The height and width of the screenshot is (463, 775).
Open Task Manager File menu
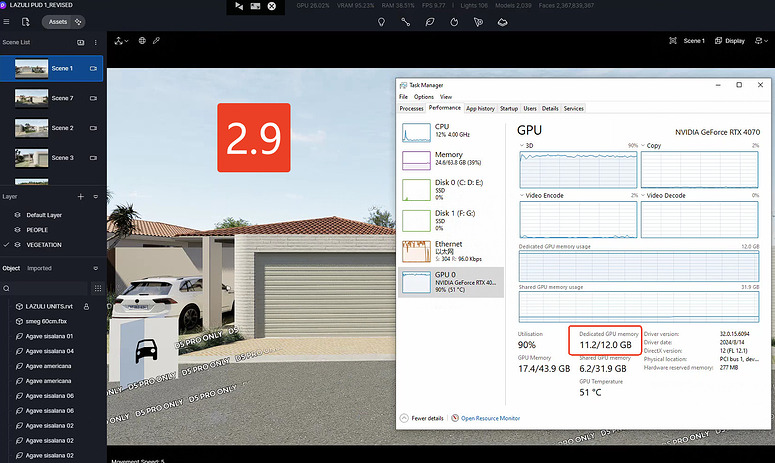pyautogui.click(x=403, y=97)
